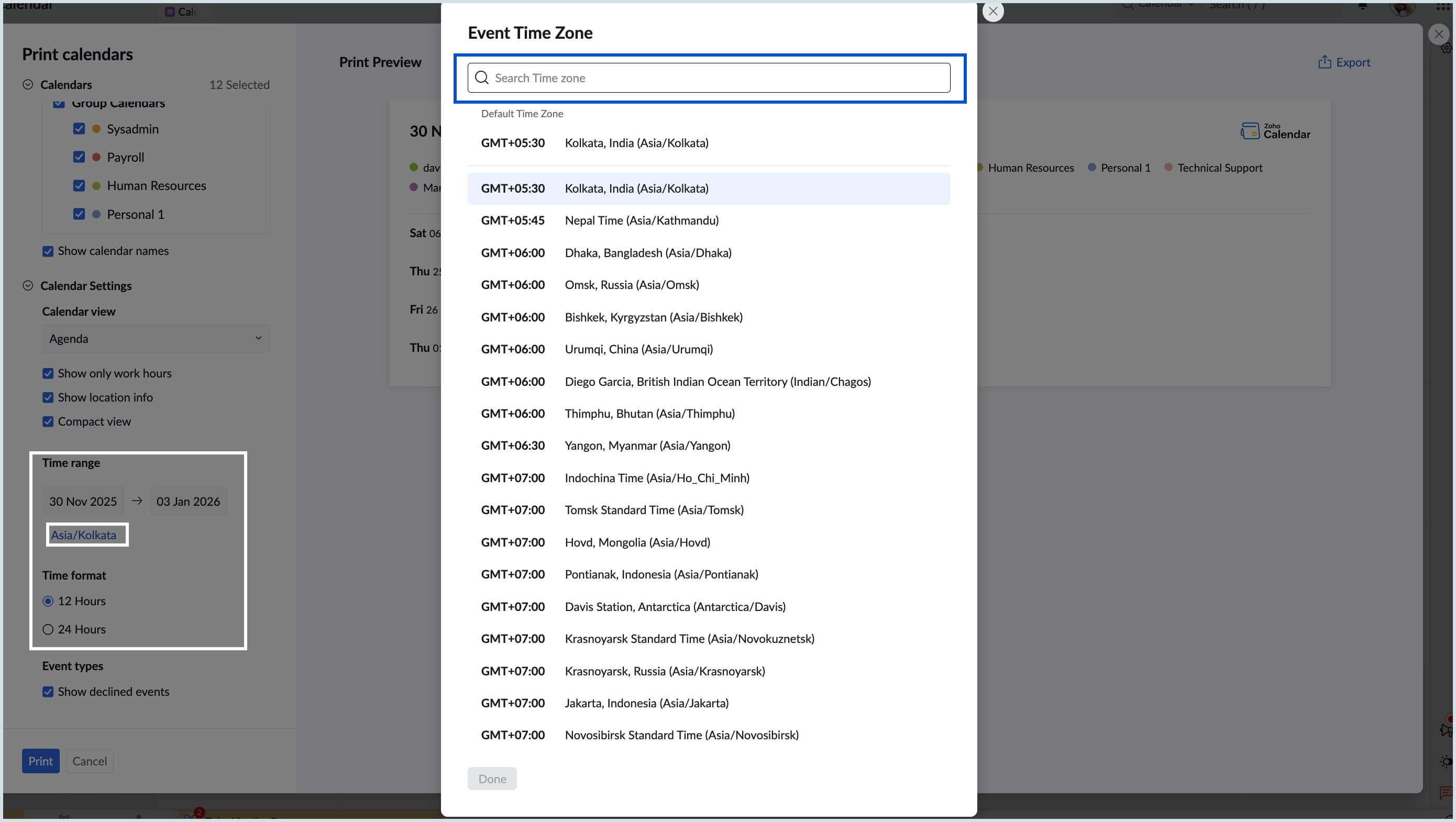This screenshot has width=1456, height=822.
Task: Close the Event Time Zone dialog
Action: pyautogui.click(x=992, y=12)
